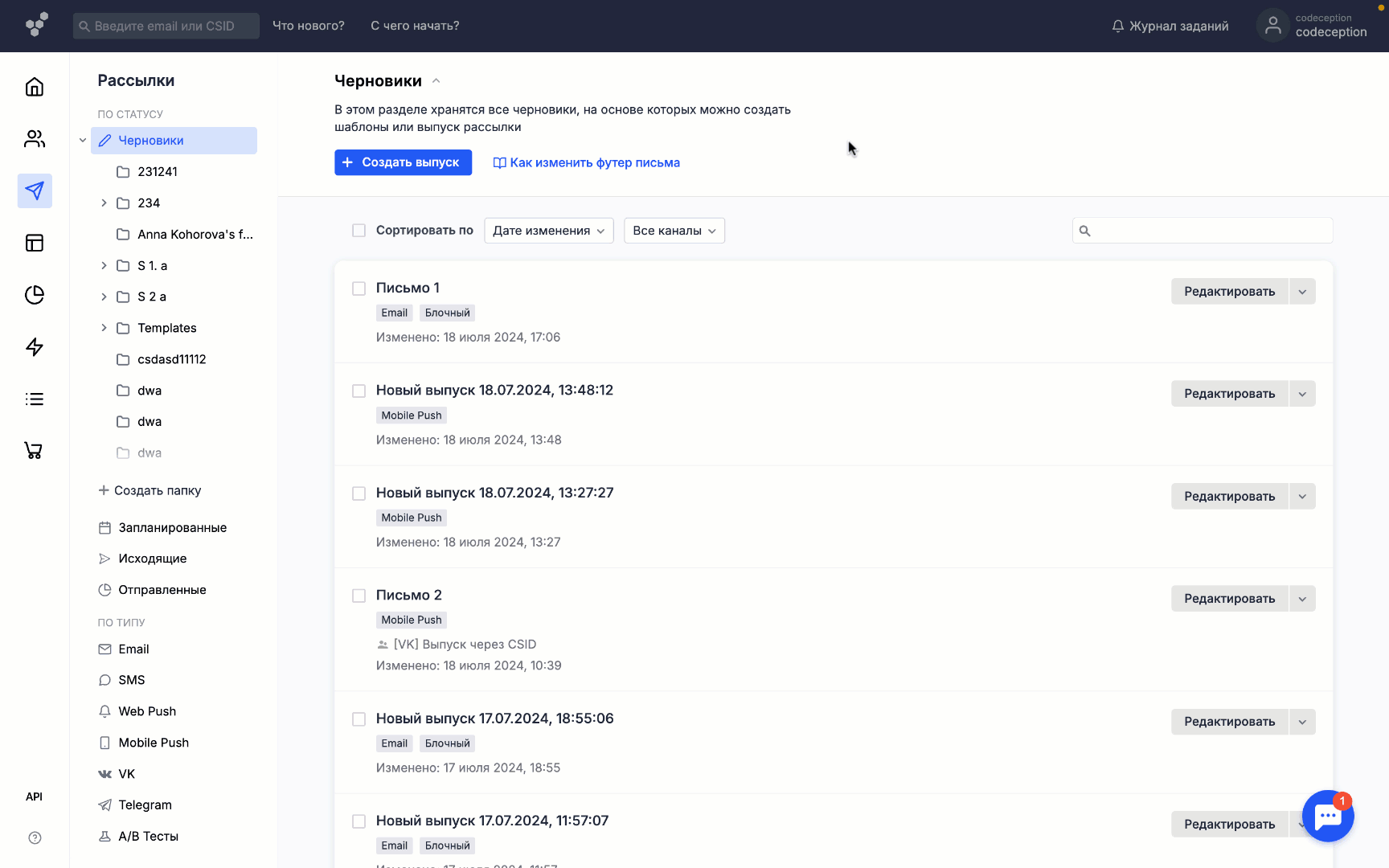Click Редактировать for Письмо 1
Screen dimensions: 1389x868
point(1229,292)
